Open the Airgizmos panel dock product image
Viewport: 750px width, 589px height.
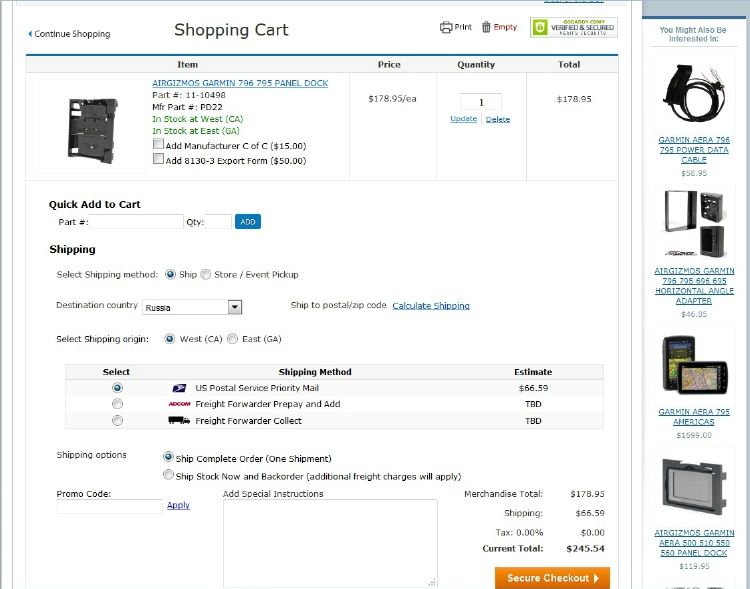click(93, 126)
